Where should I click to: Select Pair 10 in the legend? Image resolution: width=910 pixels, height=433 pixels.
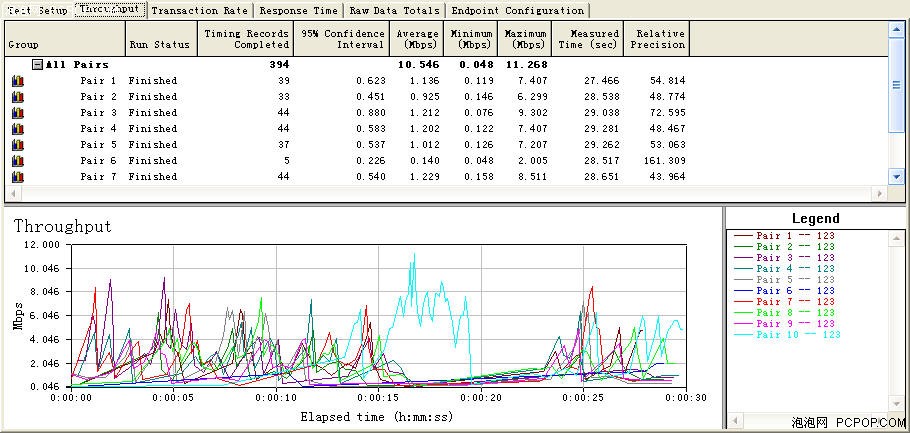787,335
